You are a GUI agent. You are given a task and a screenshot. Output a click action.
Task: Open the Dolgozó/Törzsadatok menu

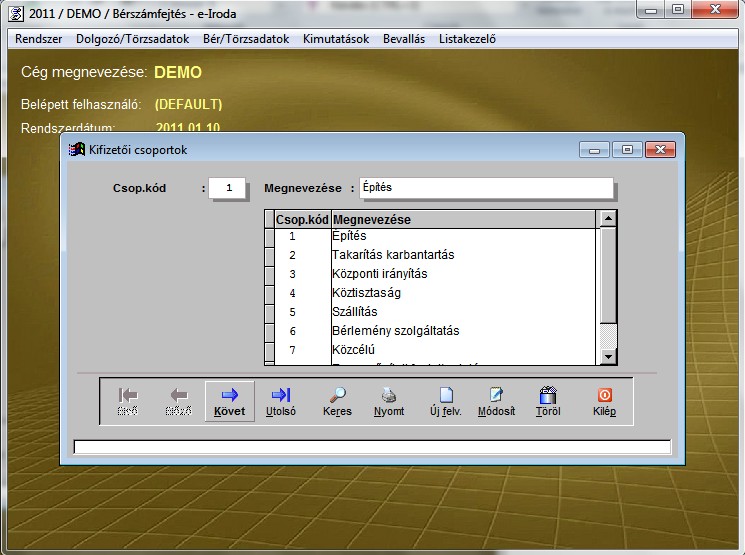(x=126, y=39)
